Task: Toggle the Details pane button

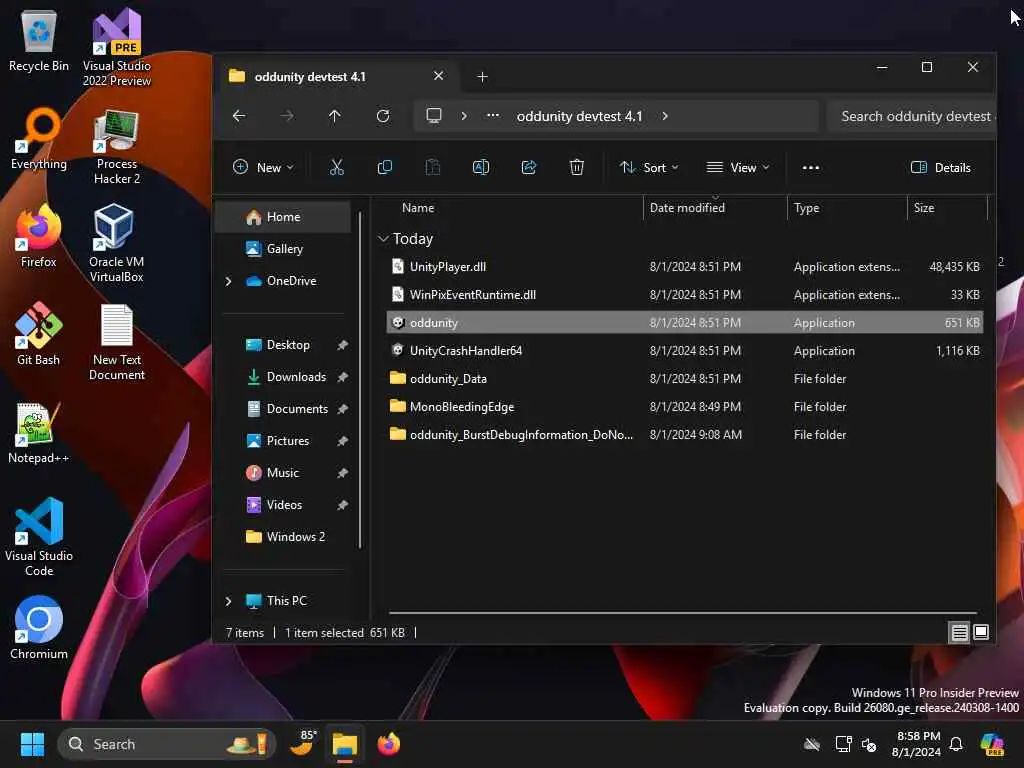Action: (x=940, y=168)
